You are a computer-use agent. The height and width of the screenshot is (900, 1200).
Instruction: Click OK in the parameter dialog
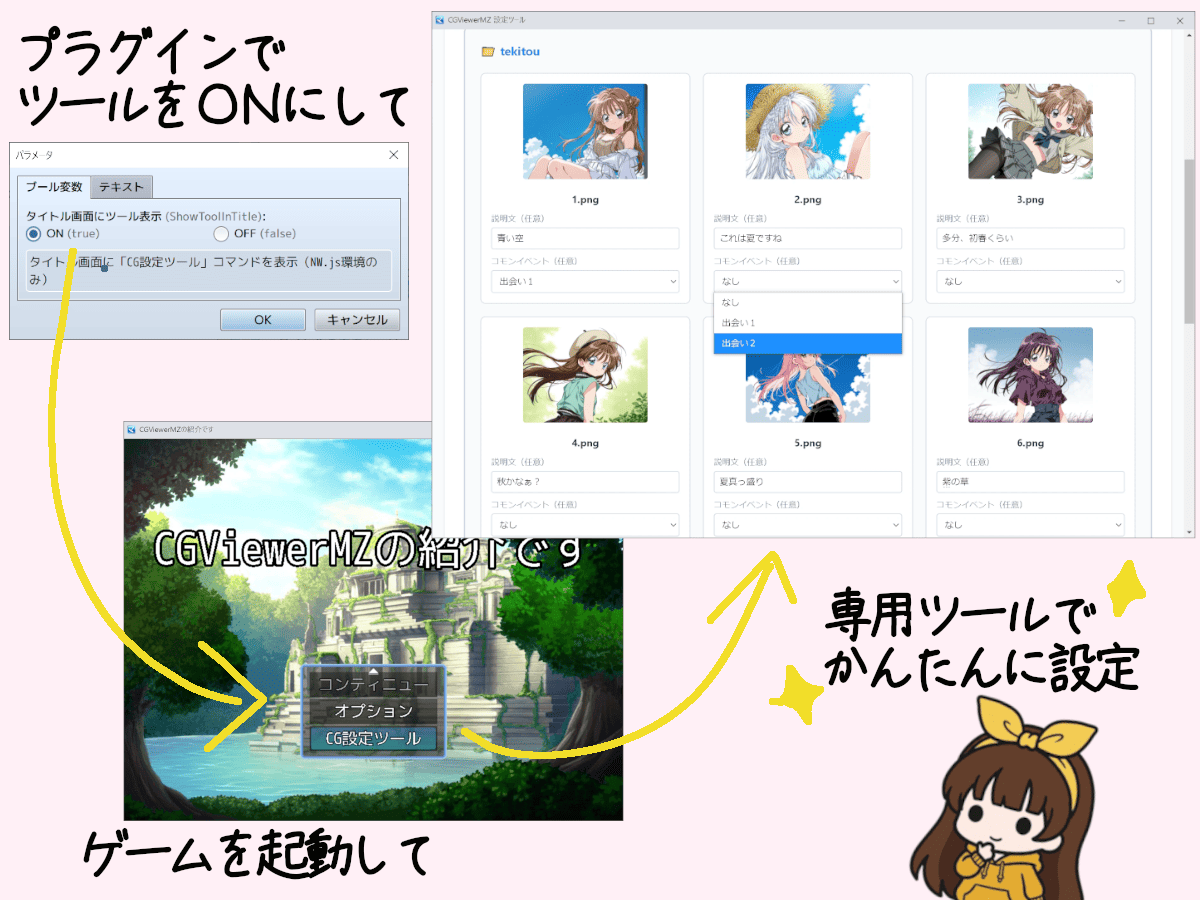pos(263,320)
